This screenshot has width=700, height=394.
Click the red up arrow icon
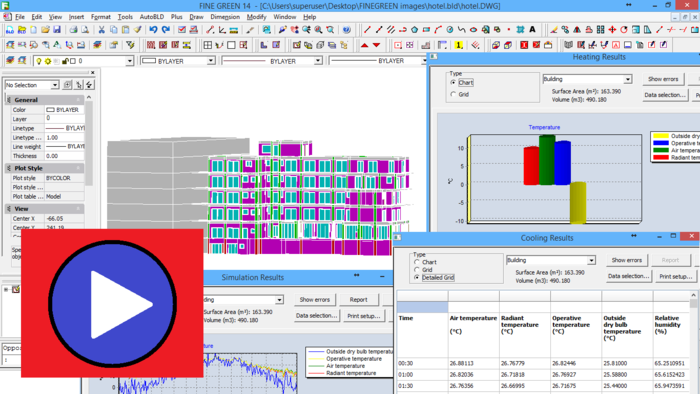pyautogui.click(x=364, y=45)
